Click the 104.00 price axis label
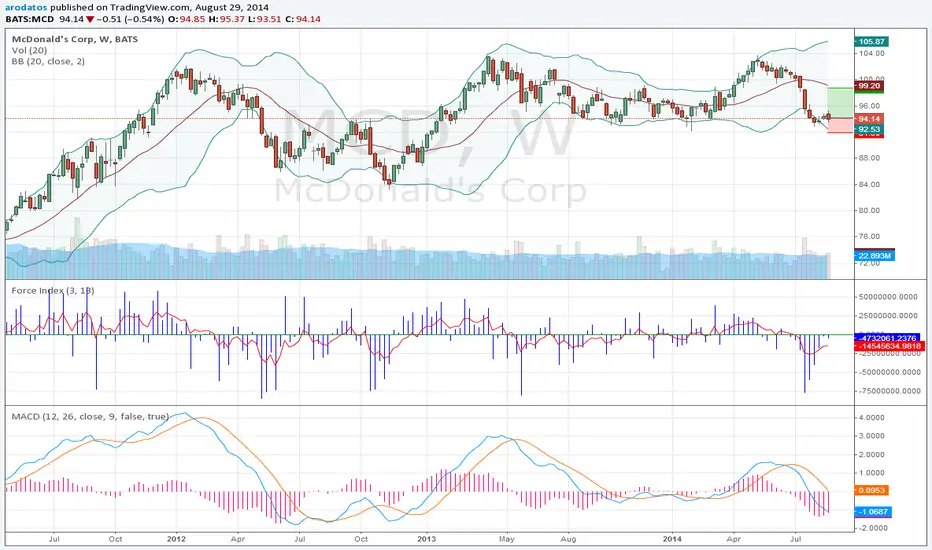Image resolution: width=932 pixels, height=550 pixels. pos(872,54)
